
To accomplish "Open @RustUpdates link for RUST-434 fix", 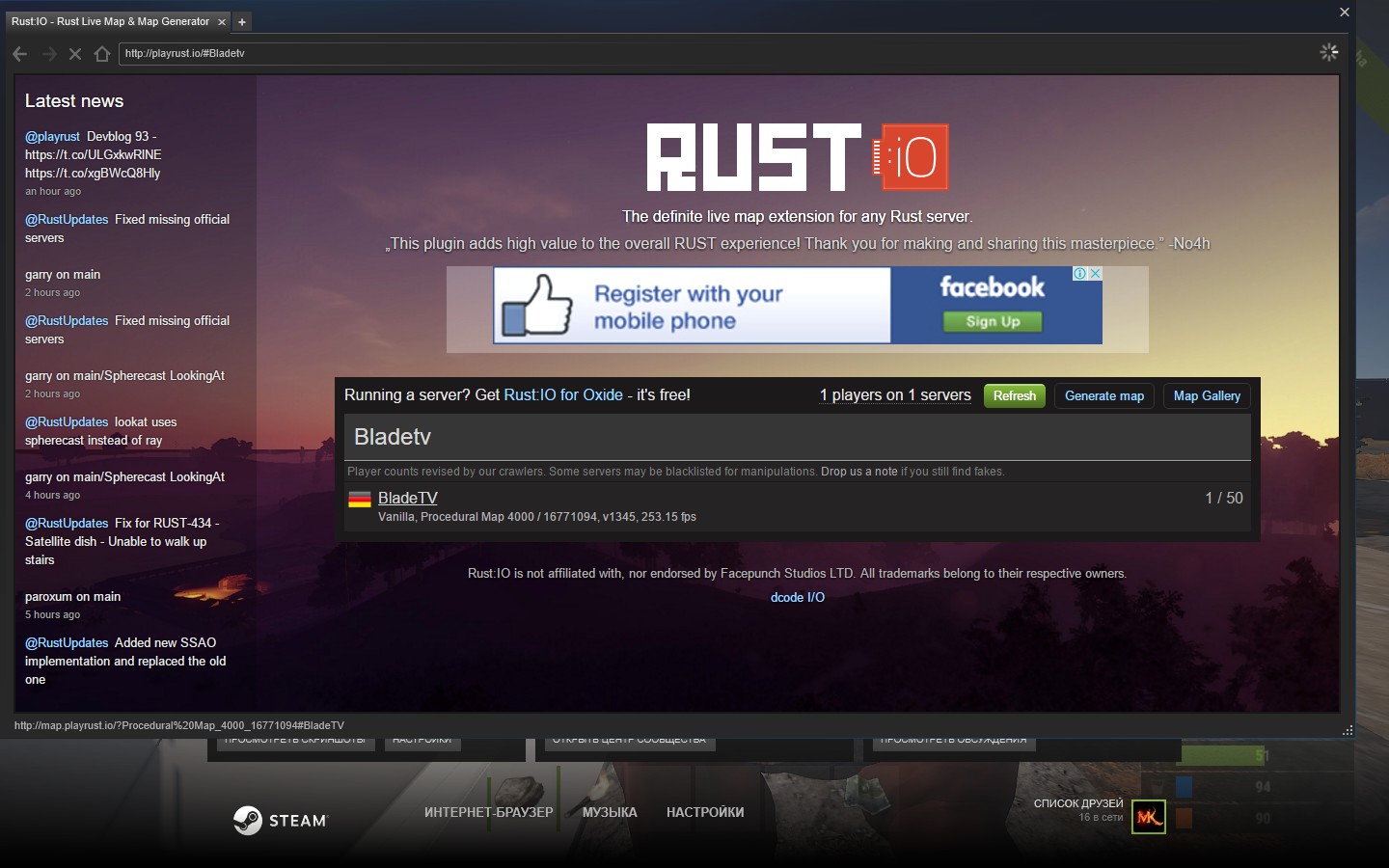I will pyautogui.click(x=67, y=523).
